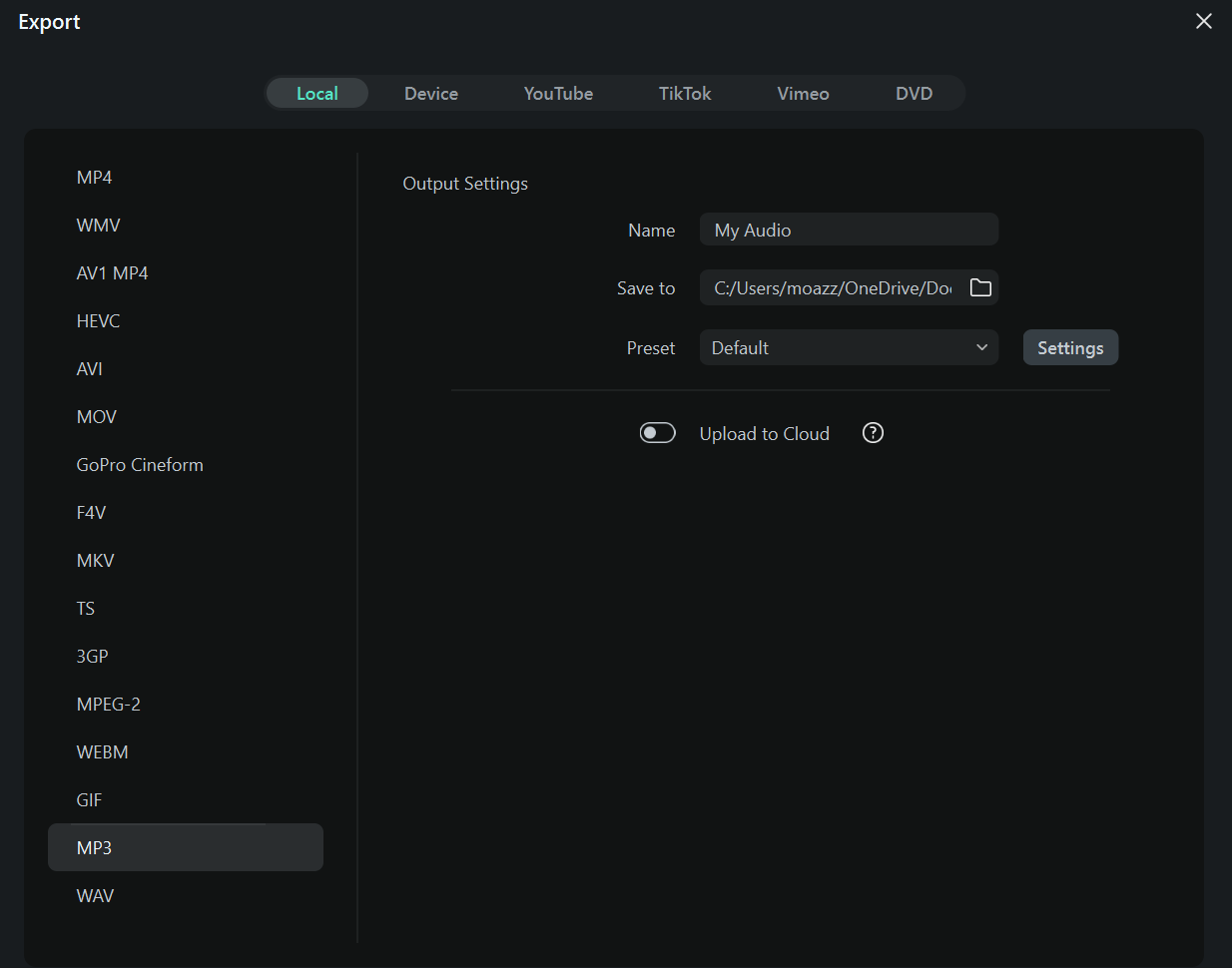Click the Name input field
This screenshot has height=968, width=1232.
point(849,230)
